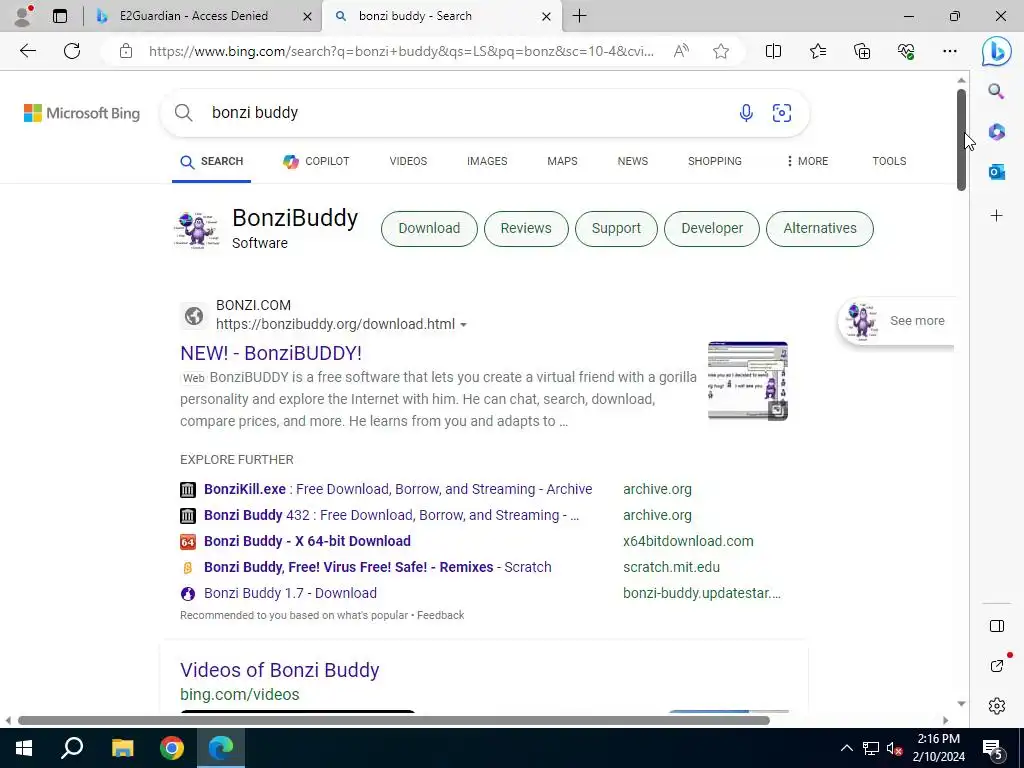This screenshot has height=768, width=1024.
Task: Select the SHOPPING search tab
Action: 714,161
